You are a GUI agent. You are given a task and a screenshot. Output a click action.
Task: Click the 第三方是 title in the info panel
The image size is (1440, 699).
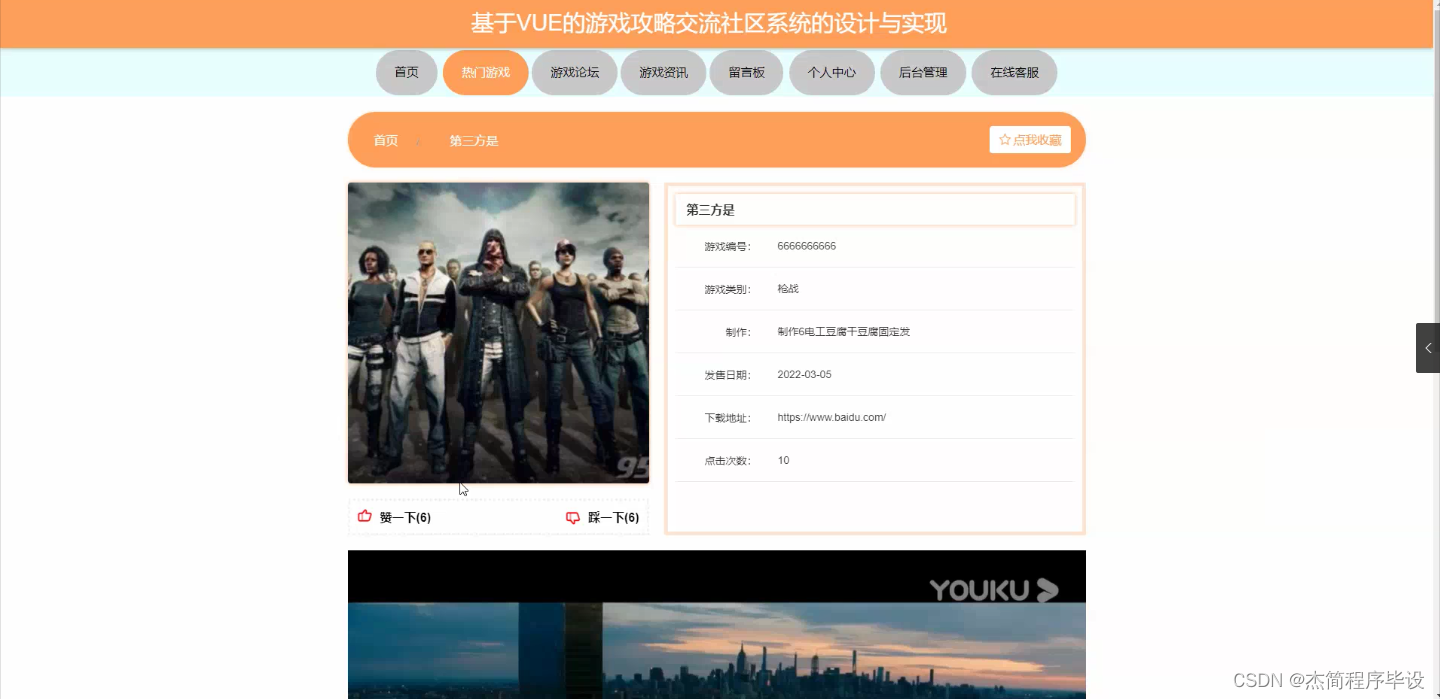tap(710, 210)
